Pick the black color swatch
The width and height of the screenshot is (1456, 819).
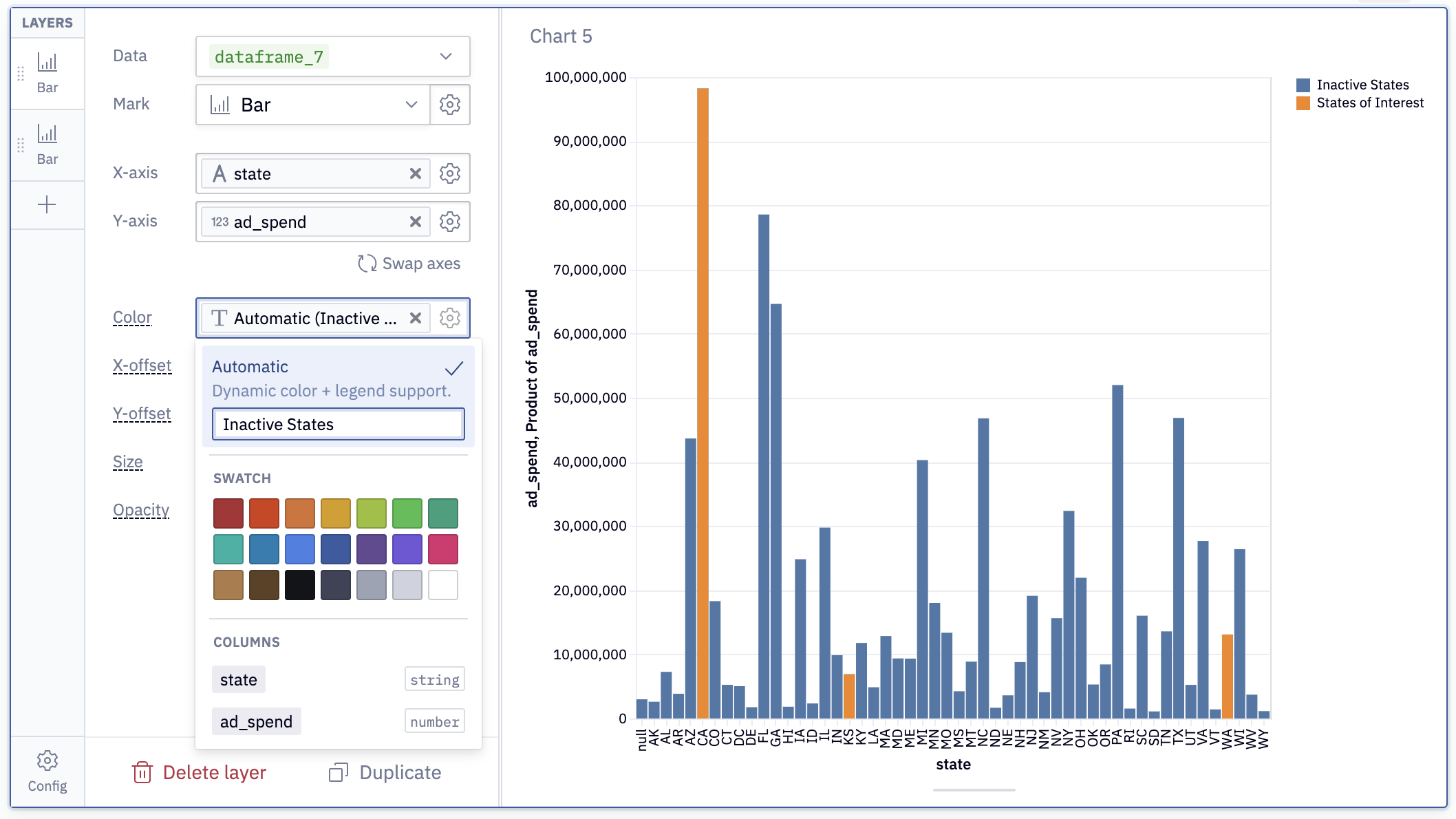[300, 585]
